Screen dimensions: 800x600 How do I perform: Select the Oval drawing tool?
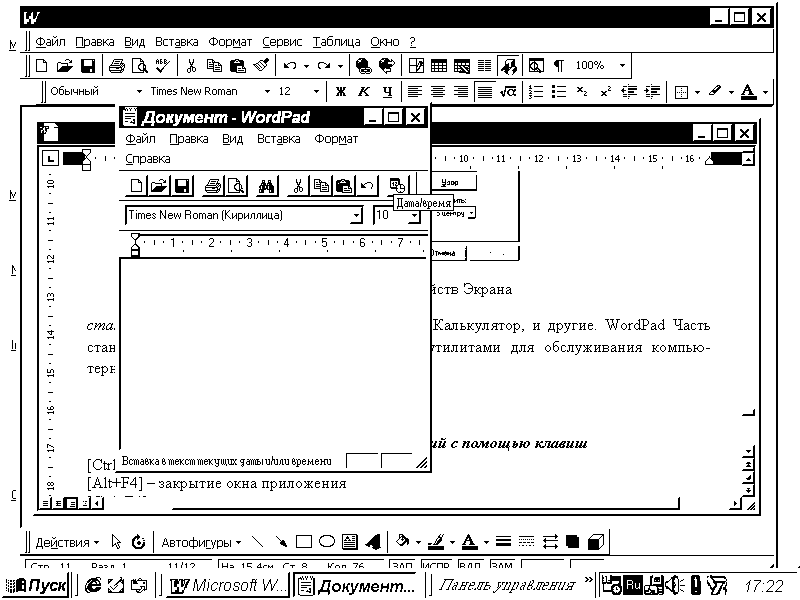(327, 541)
